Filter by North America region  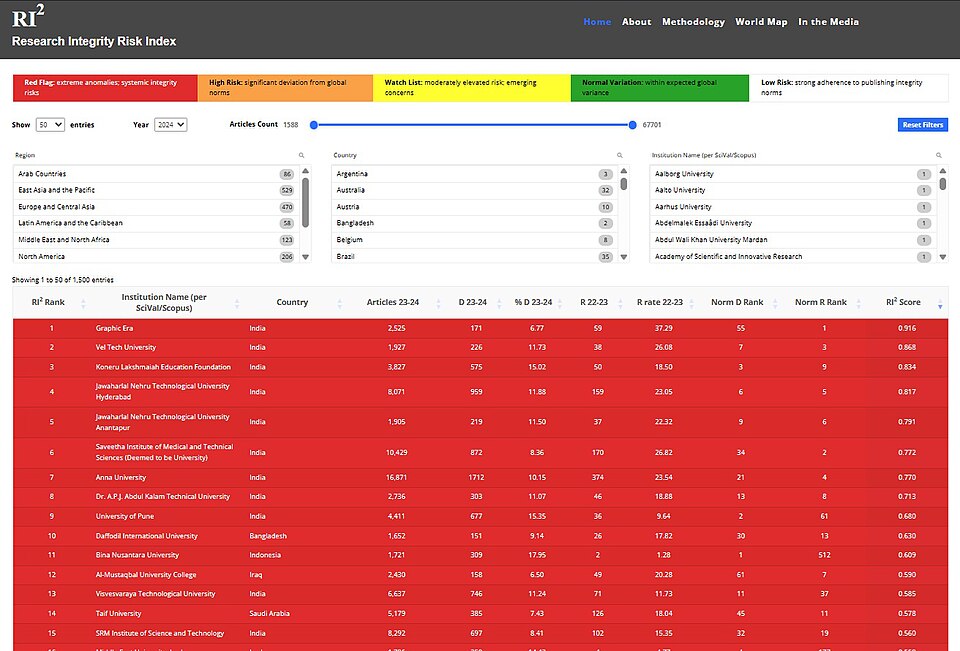point(156,257)
